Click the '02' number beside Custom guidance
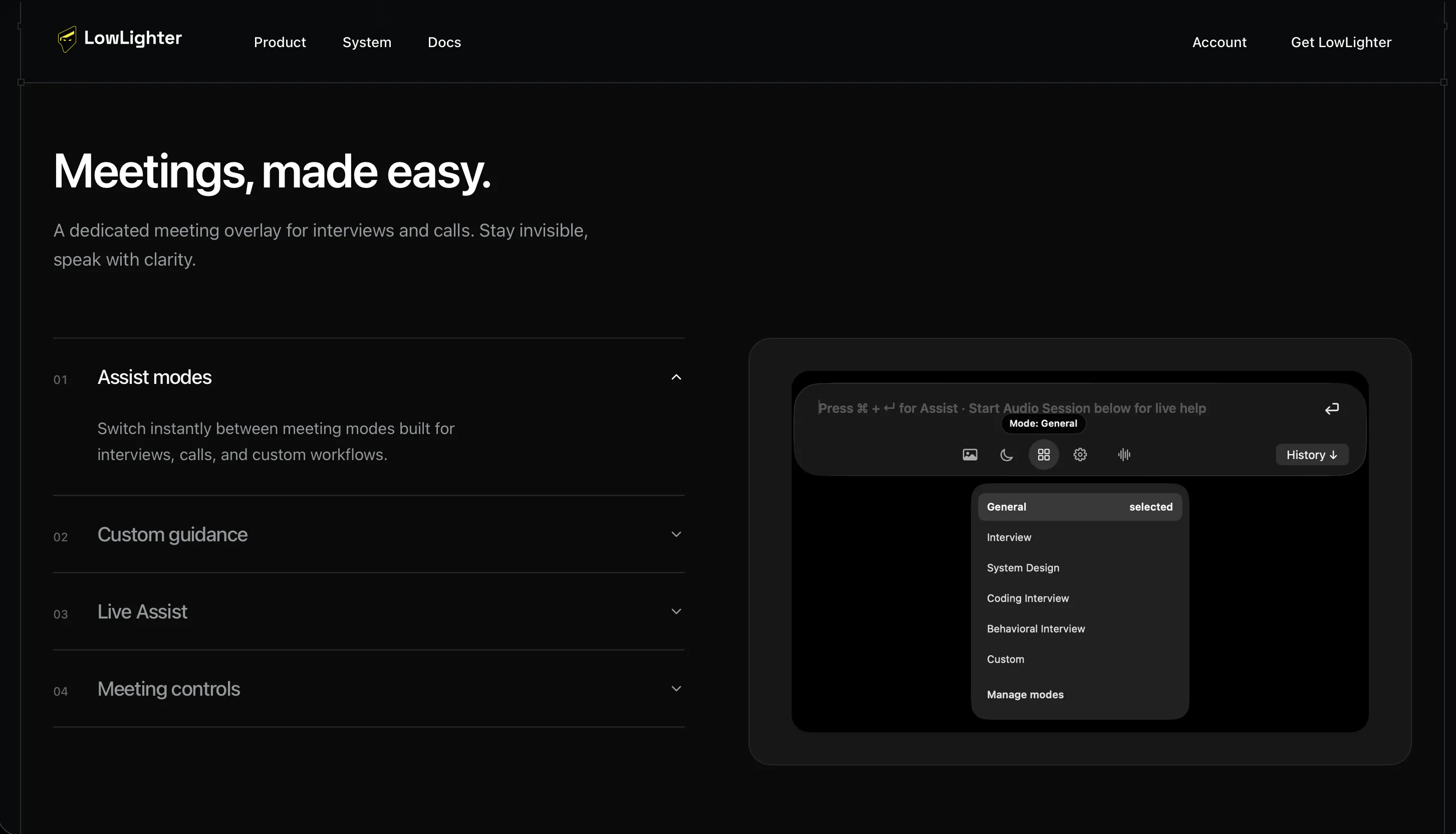The width and height of the screenshot is (1456, 834). click(x=61, y=537)
